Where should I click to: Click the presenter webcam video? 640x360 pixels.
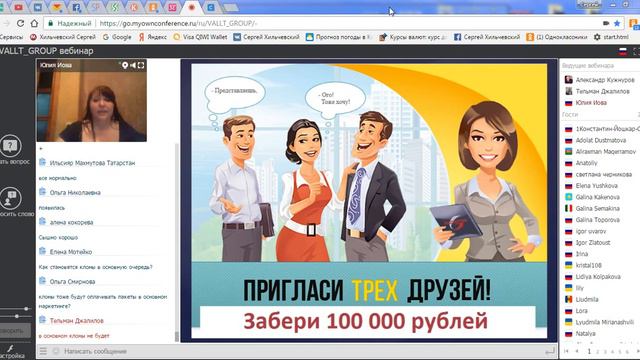click(91, 100)
